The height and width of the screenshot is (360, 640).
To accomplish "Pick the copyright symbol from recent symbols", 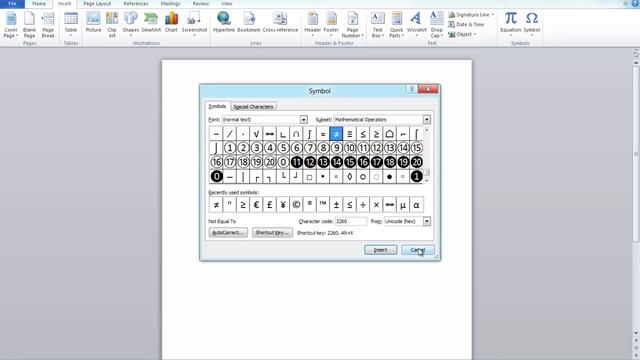I will click(x=296, y=205).
